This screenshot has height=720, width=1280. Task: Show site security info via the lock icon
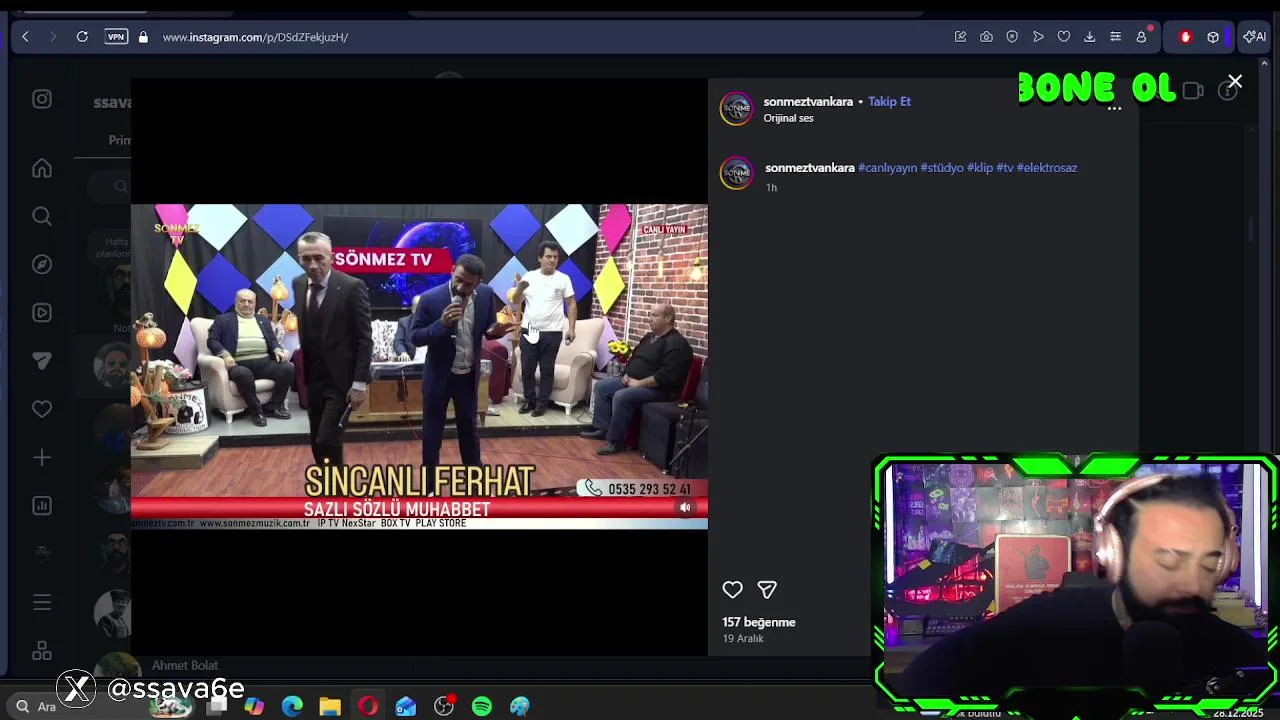coord(143,37)
